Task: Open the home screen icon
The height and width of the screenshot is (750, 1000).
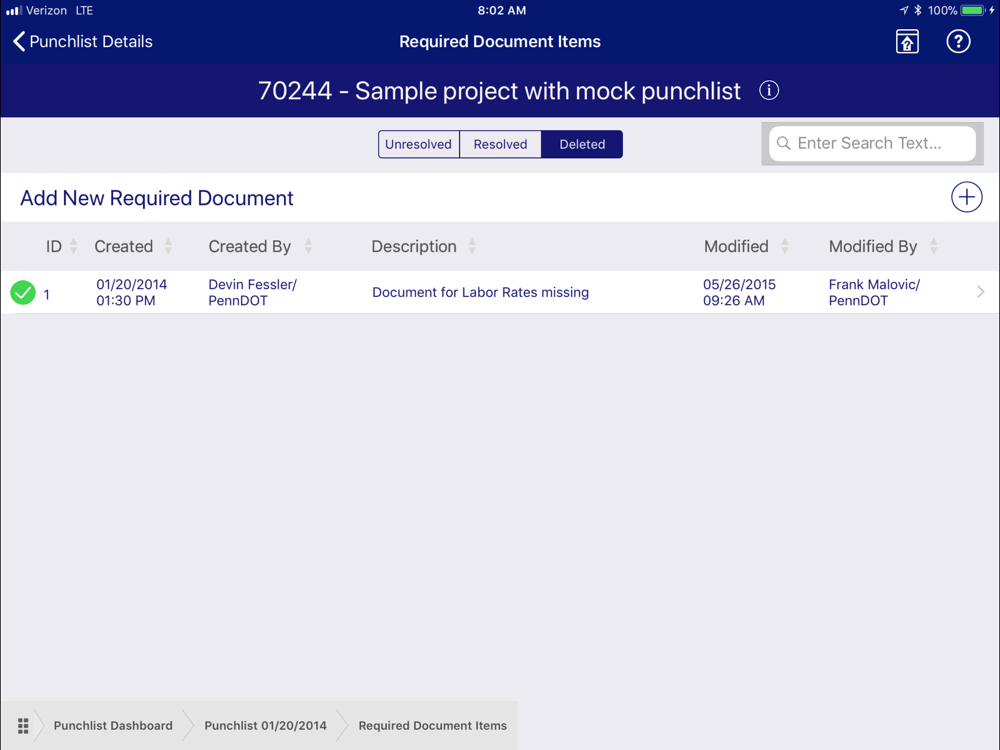Action: [x=907, y=41]
